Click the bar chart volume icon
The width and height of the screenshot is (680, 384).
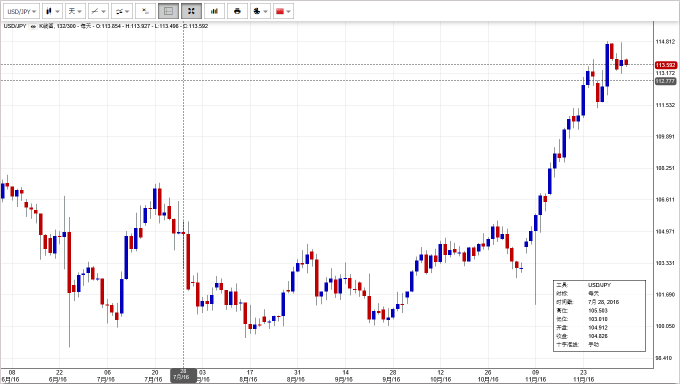click(214, 11)
